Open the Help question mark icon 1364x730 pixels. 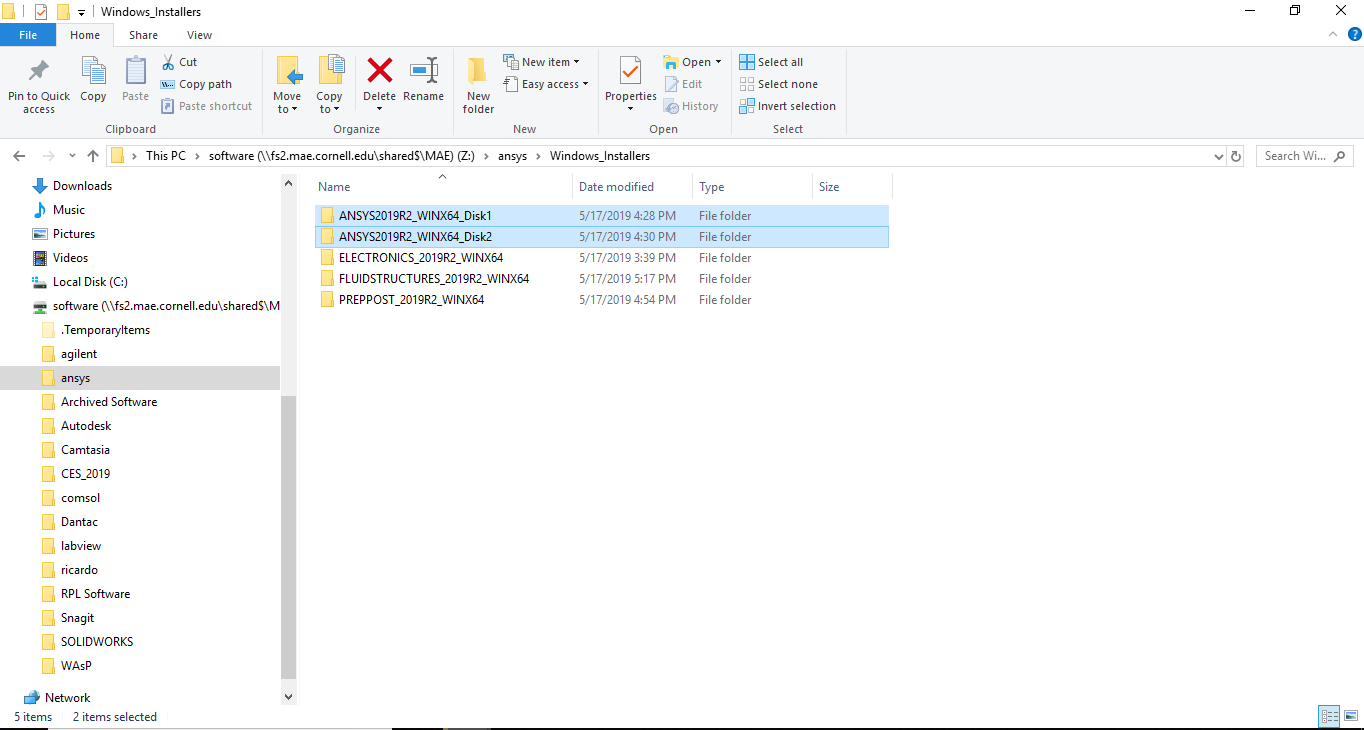click(1354, 34)
